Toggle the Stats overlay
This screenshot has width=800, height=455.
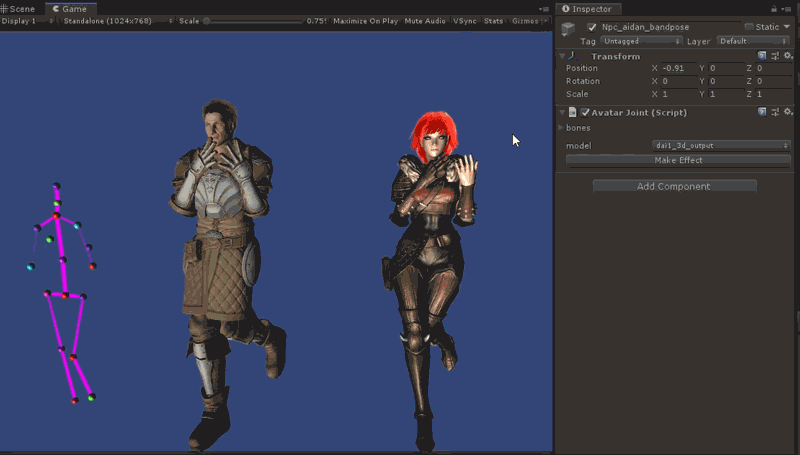[493, 21]
